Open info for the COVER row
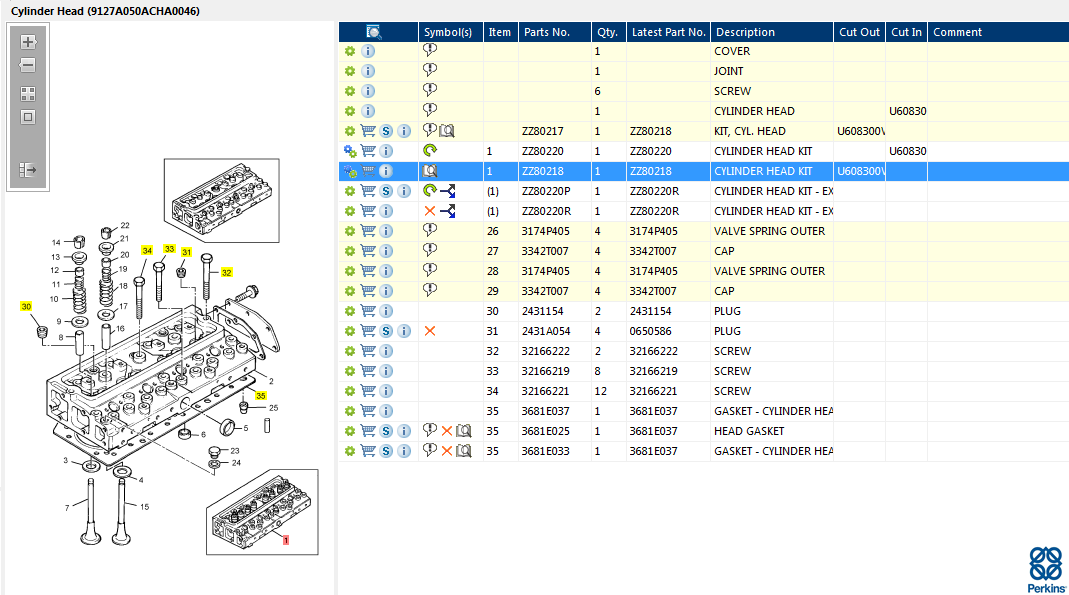 (368, 51)
